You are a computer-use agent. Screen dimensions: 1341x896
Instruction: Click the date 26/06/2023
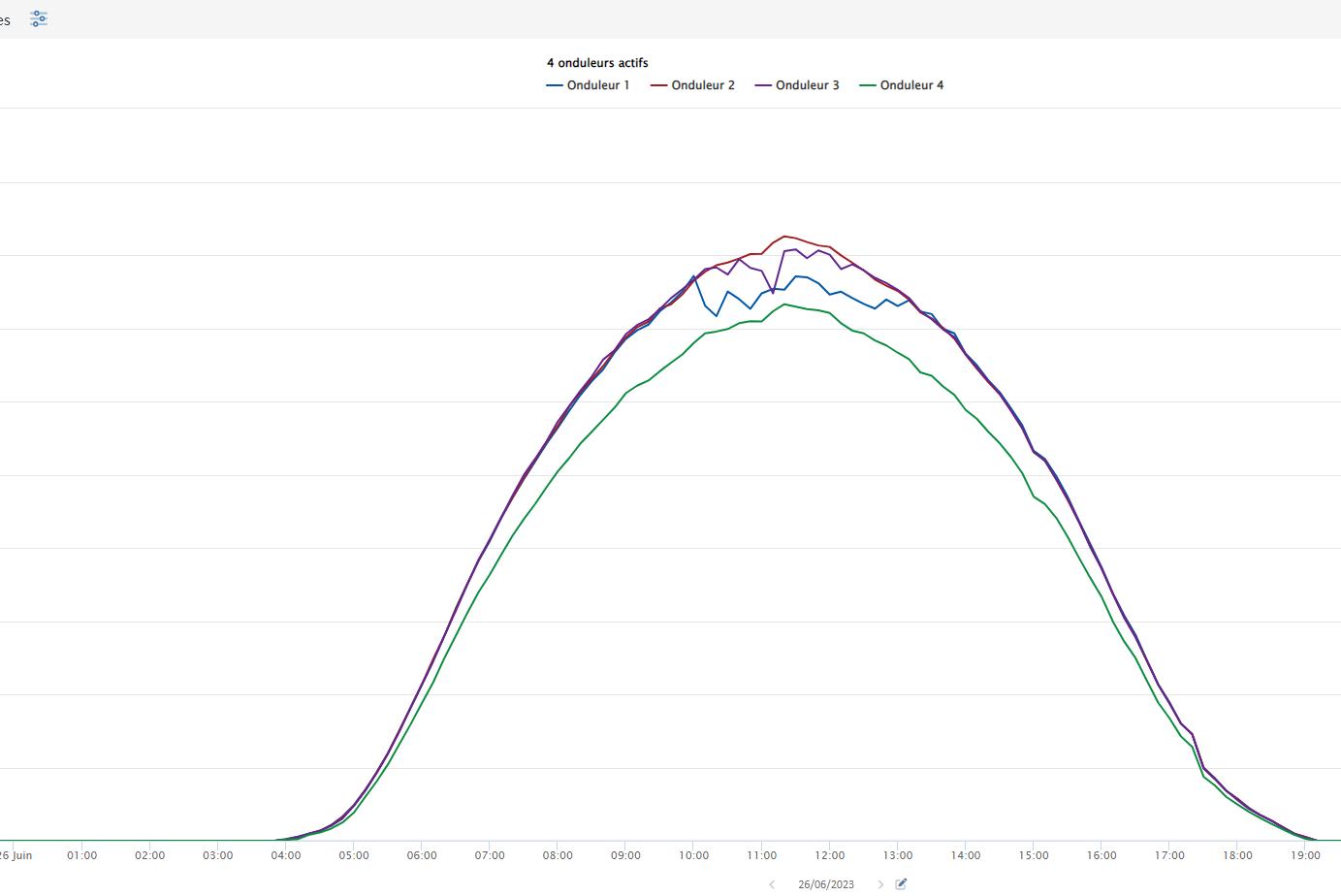[x=826, y=884]
